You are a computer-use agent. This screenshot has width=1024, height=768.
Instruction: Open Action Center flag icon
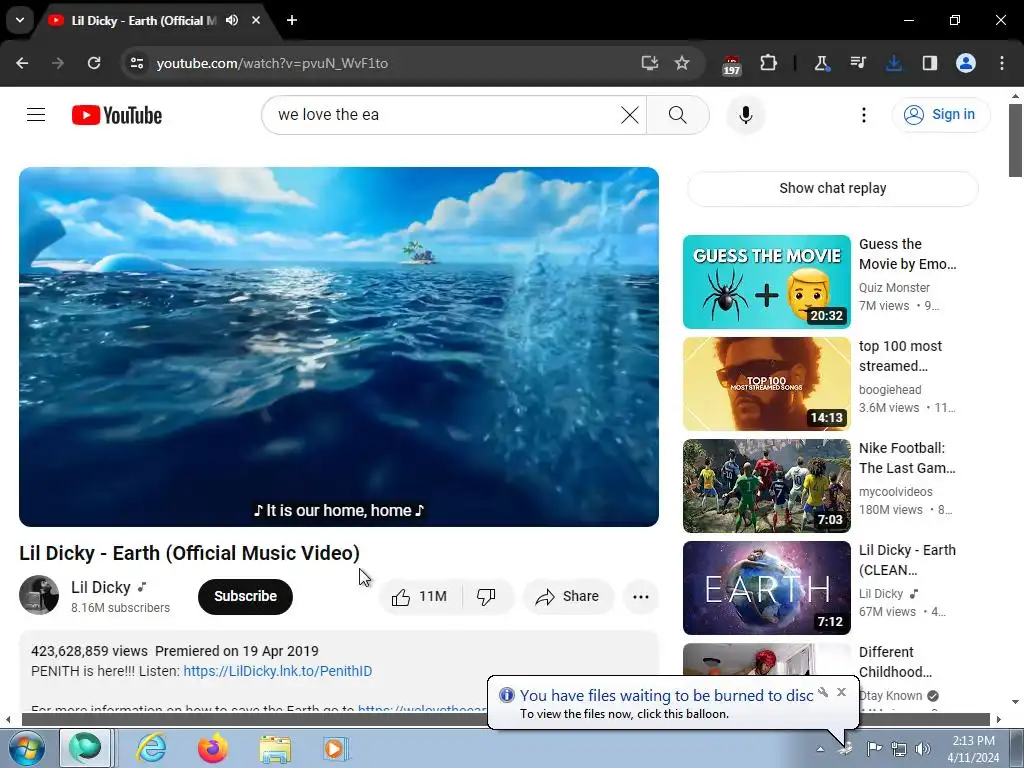click(874, 748)
